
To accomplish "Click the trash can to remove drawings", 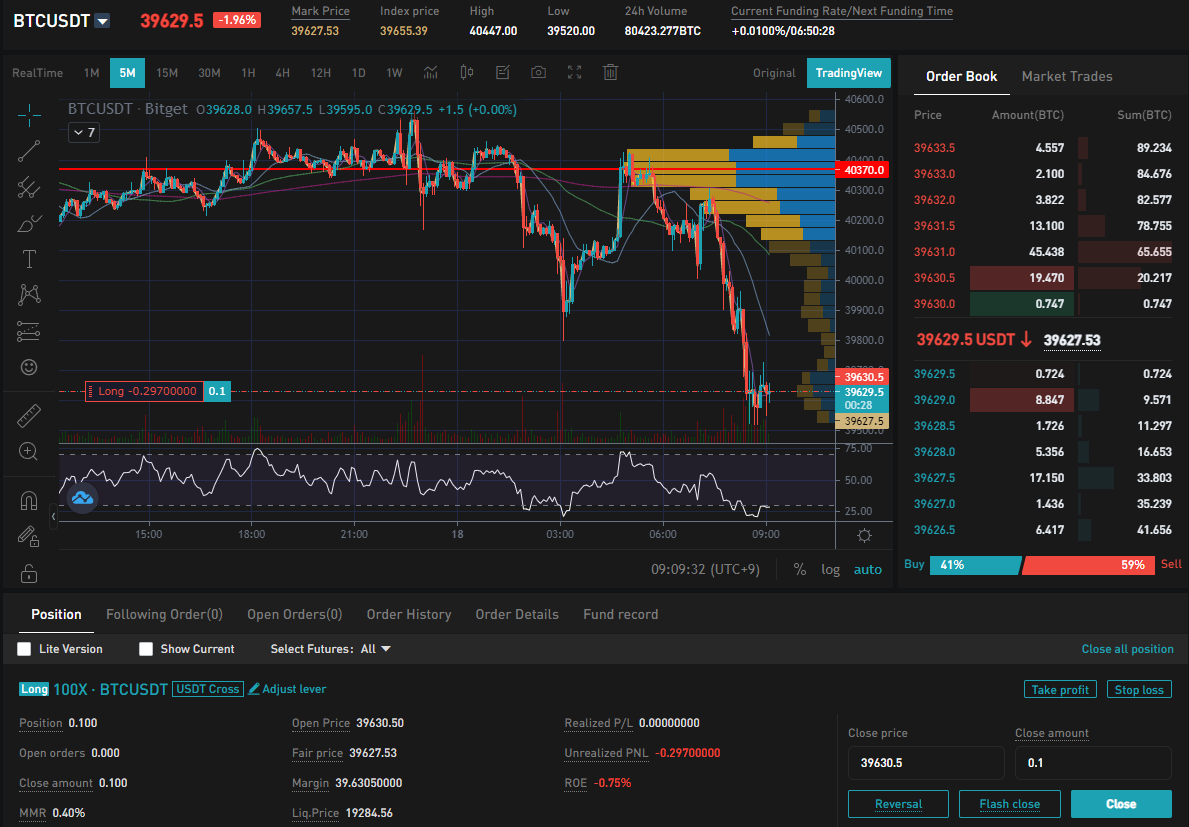I will point(610,72).
